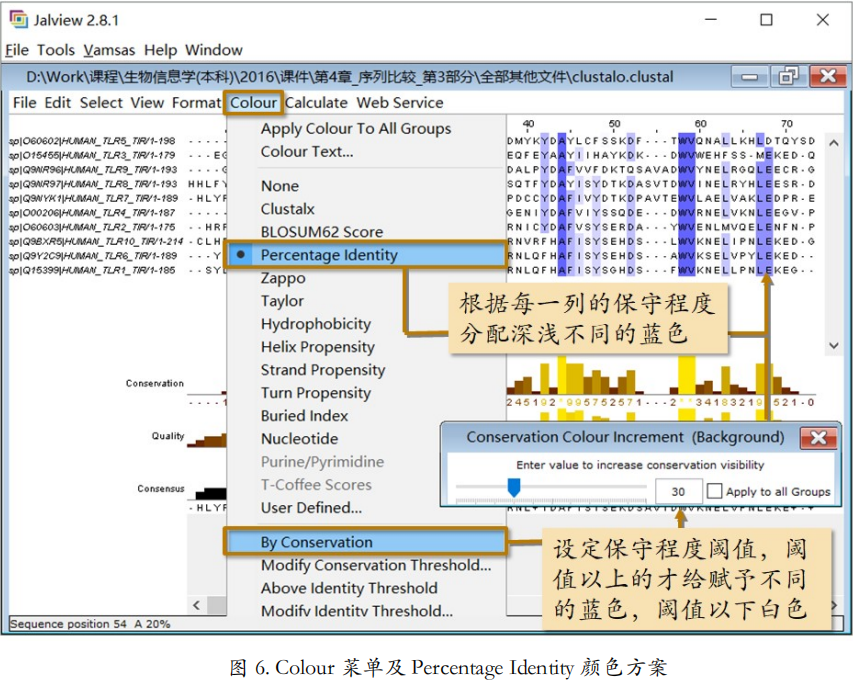Click the alignment vertical scrollbar down arrow
The height and width of the screenshot is (683, 853).
[x=833, y=345]
